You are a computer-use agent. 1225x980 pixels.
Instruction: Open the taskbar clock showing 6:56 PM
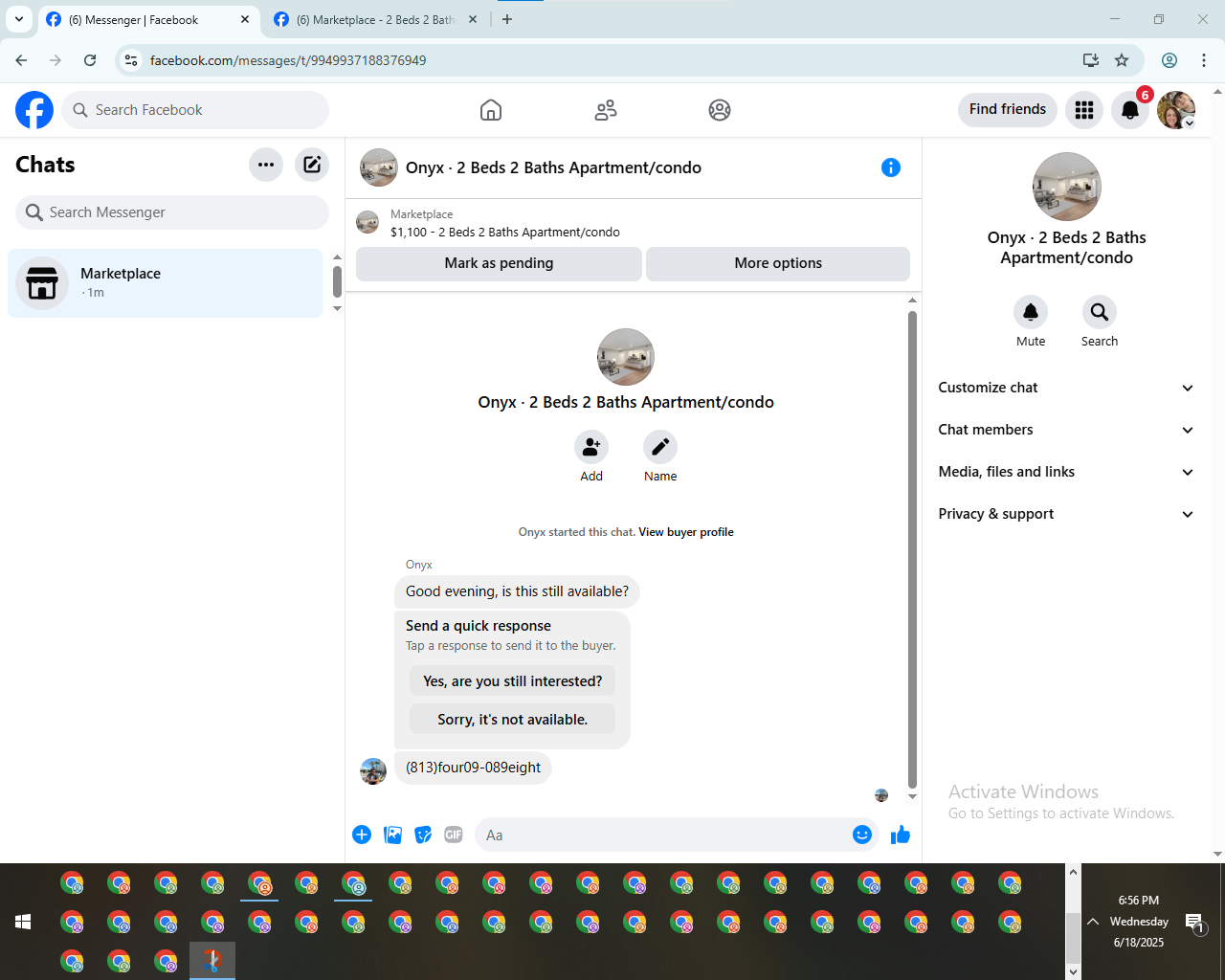pyautogui.click(x=1139, y=922)
